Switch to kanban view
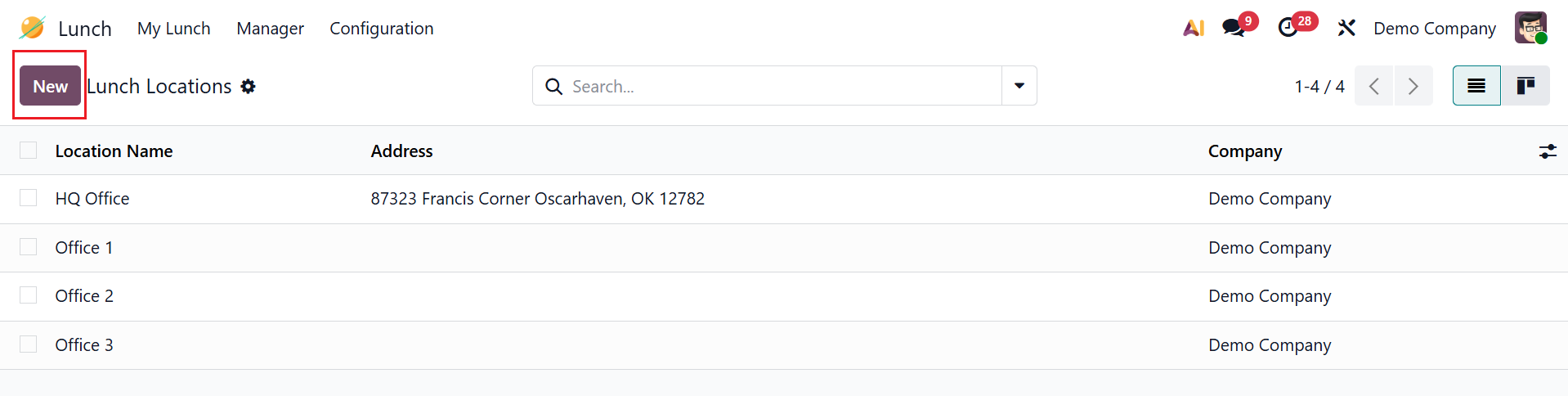 (1525, 86)
